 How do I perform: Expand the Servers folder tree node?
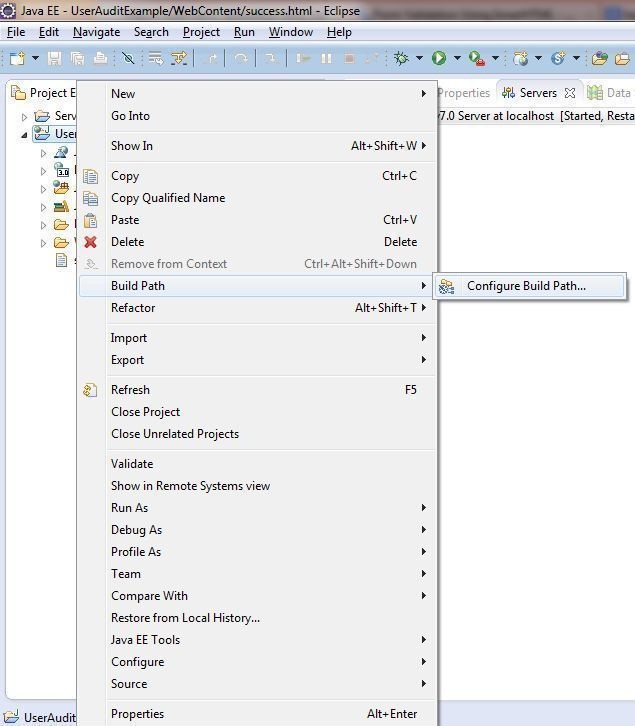(25, 117)
